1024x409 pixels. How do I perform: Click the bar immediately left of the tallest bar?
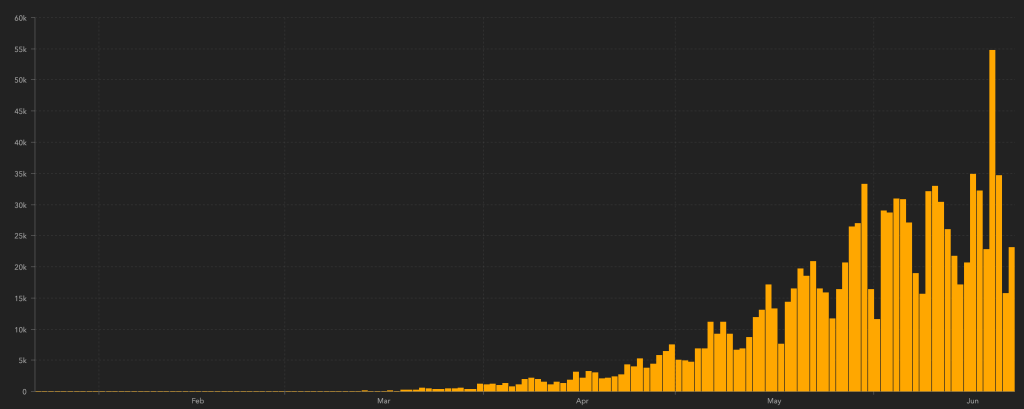pos(986,320)
